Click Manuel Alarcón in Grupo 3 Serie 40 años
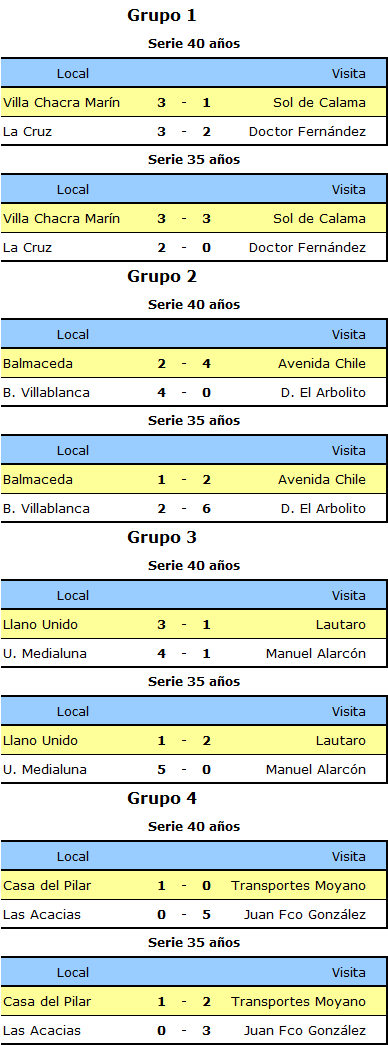Image resolution: width=388 pixels, height=1045 pixels. click(316, 654)
